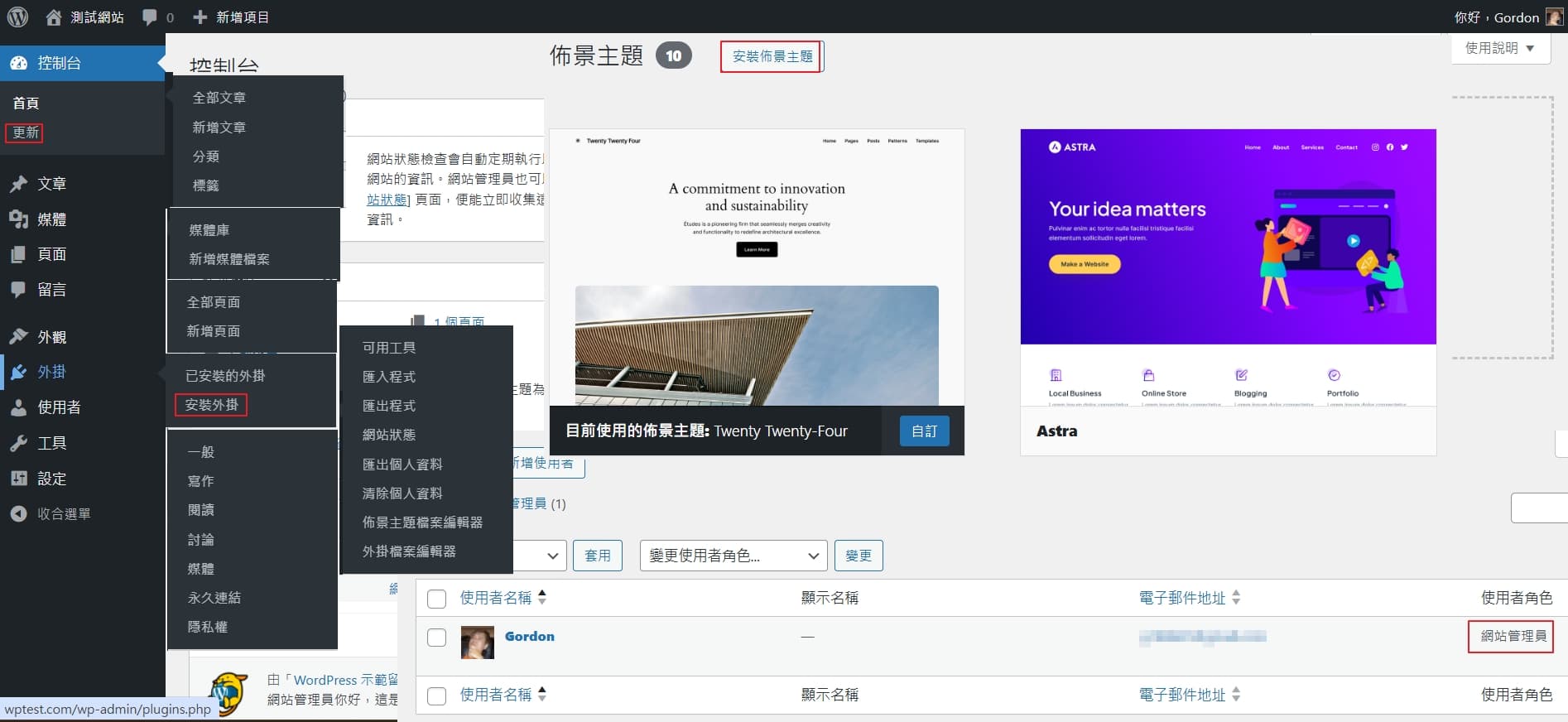Screen dimensions: 1568x722
Task: Click 網站管理員 role cell for Gordon
Action: tap(1513, 636)
